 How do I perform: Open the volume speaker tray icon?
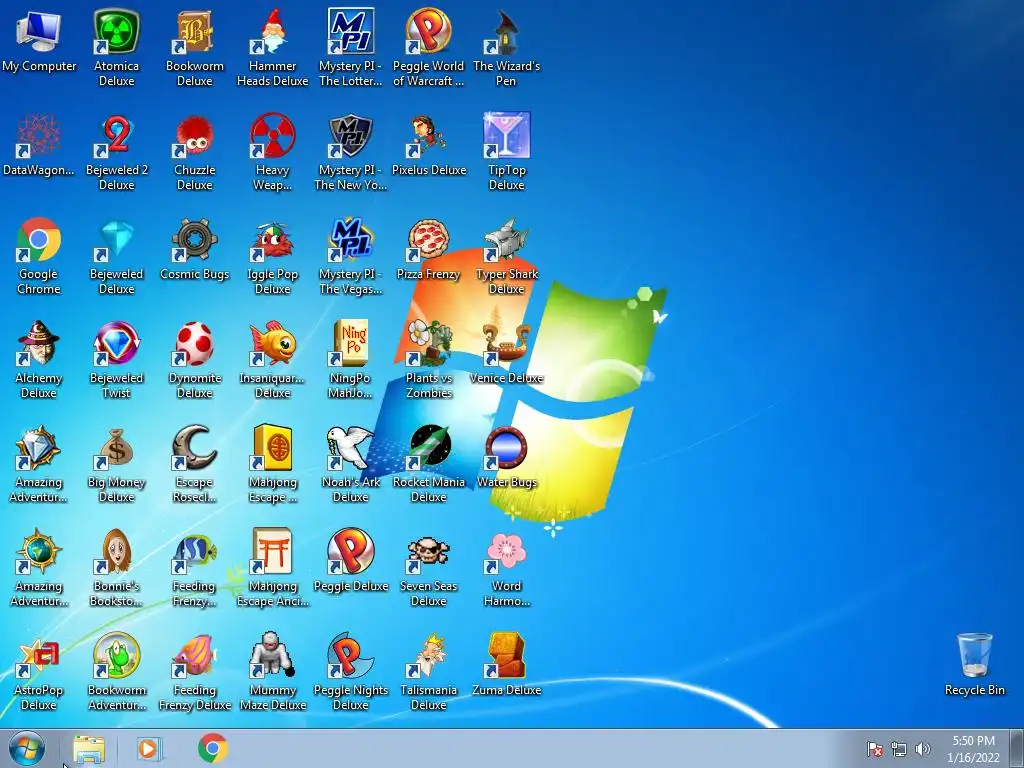point(923,750)
